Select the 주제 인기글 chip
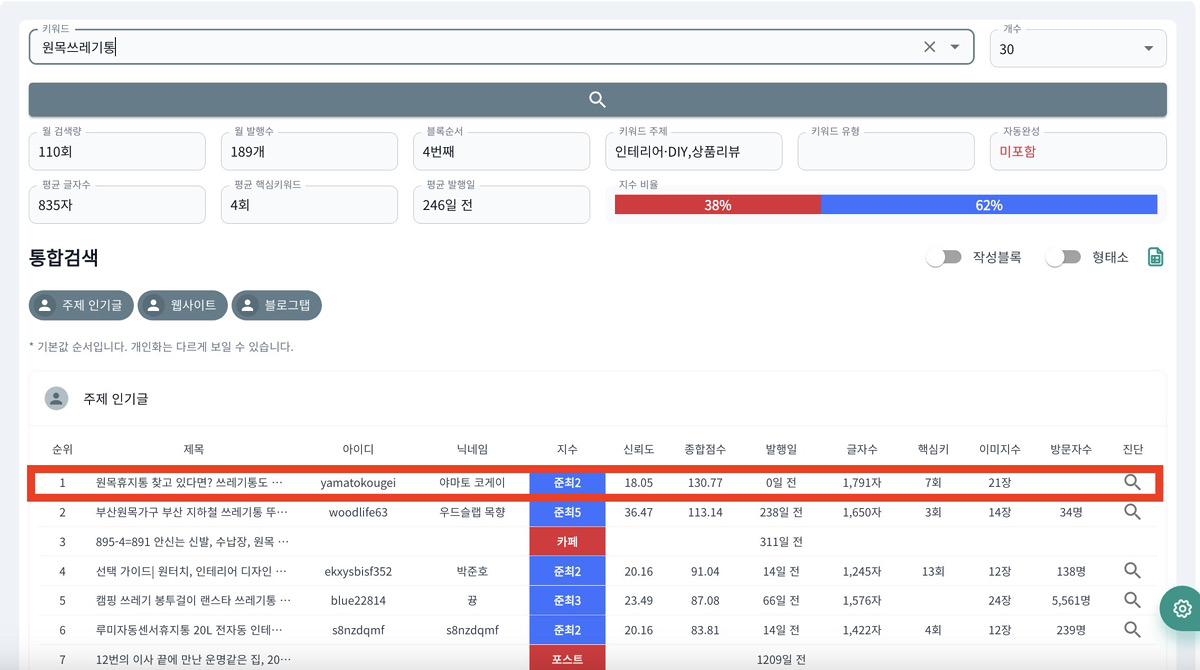Screen dimensions: 1200x670 click(81, 306)
